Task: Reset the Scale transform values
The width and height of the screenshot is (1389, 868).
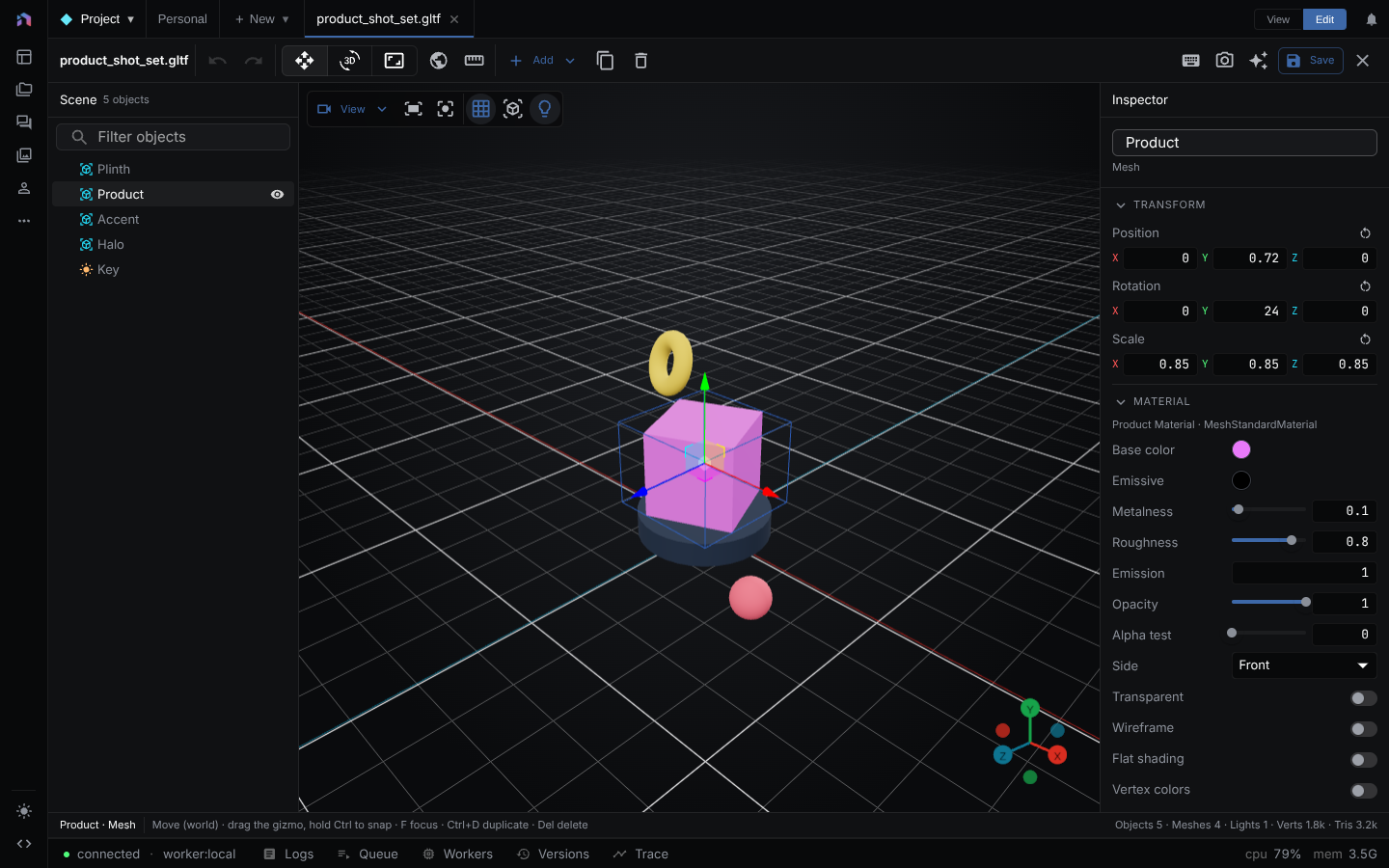Action: pos(1365,339)
